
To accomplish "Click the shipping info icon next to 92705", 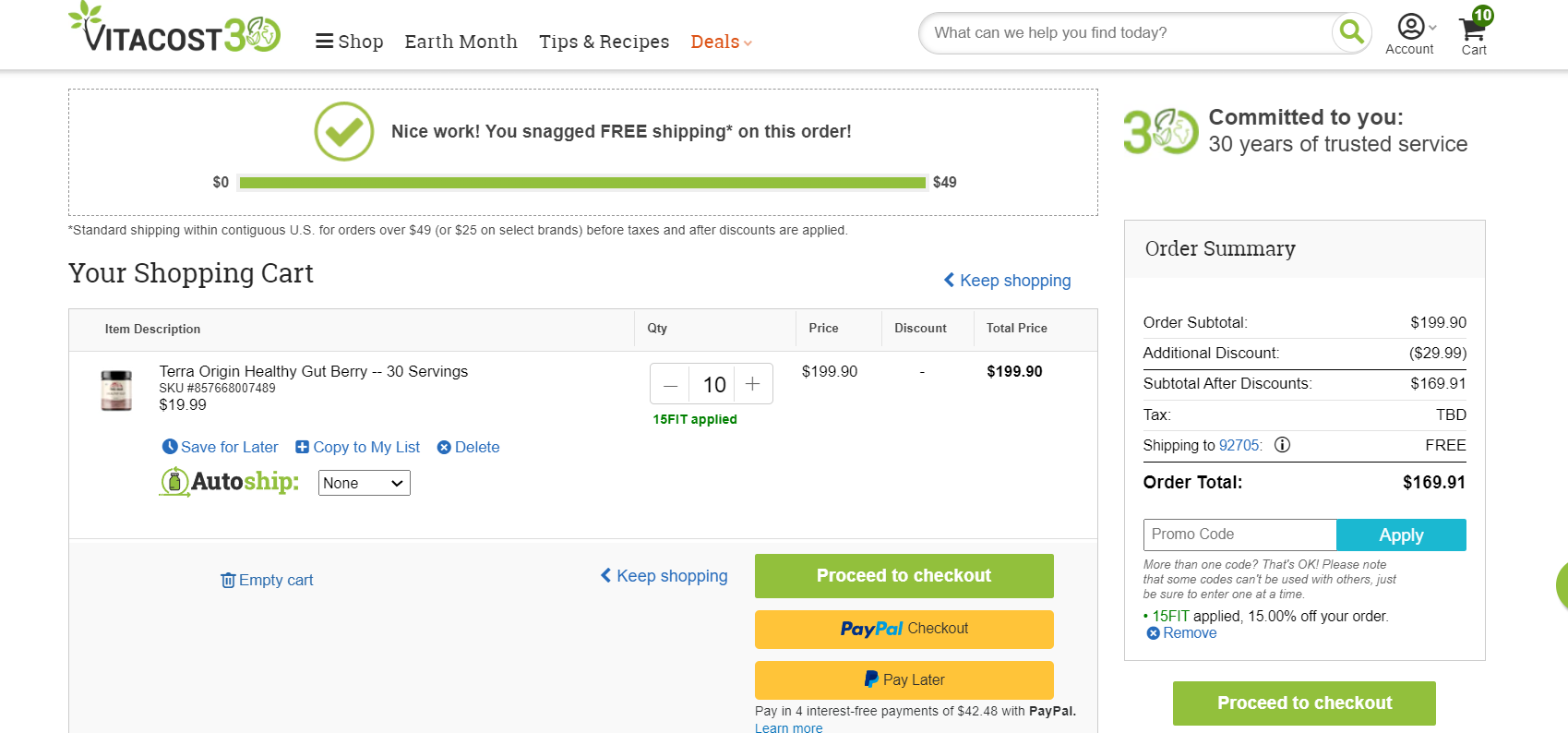I will [1282, 445].
